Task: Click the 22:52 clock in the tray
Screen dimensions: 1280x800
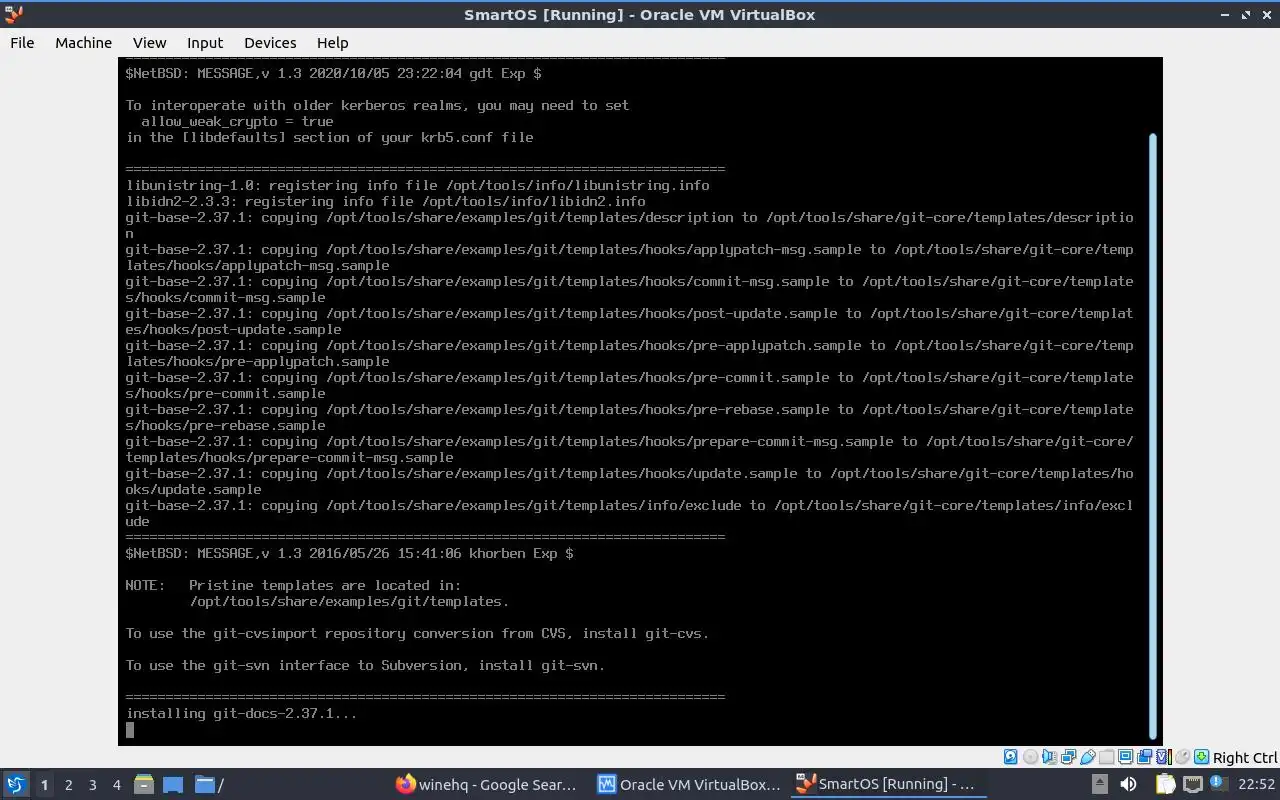Action: (1256, 785)
